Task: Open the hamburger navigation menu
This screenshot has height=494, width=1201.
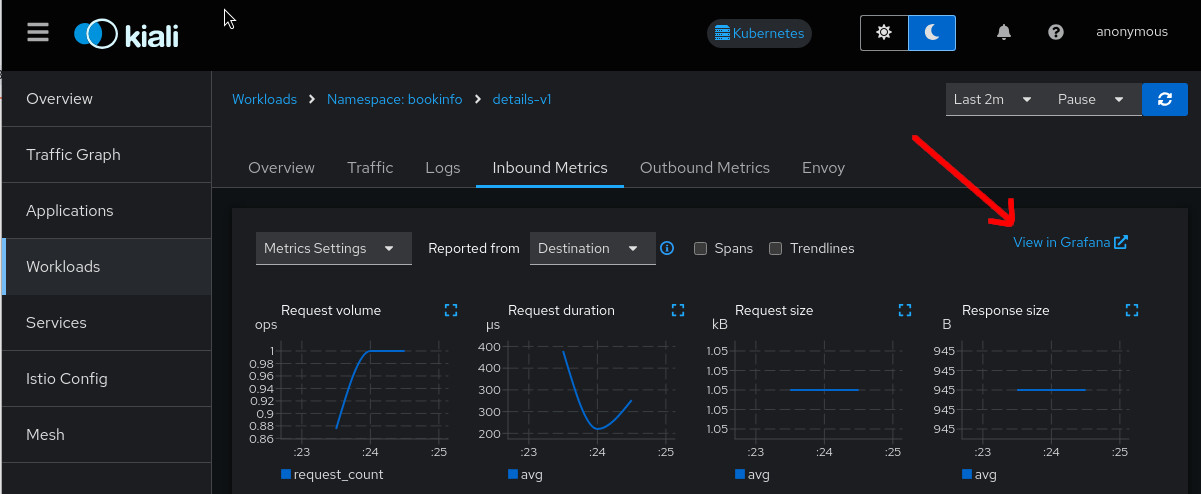Action: click(x=38, y=32)
